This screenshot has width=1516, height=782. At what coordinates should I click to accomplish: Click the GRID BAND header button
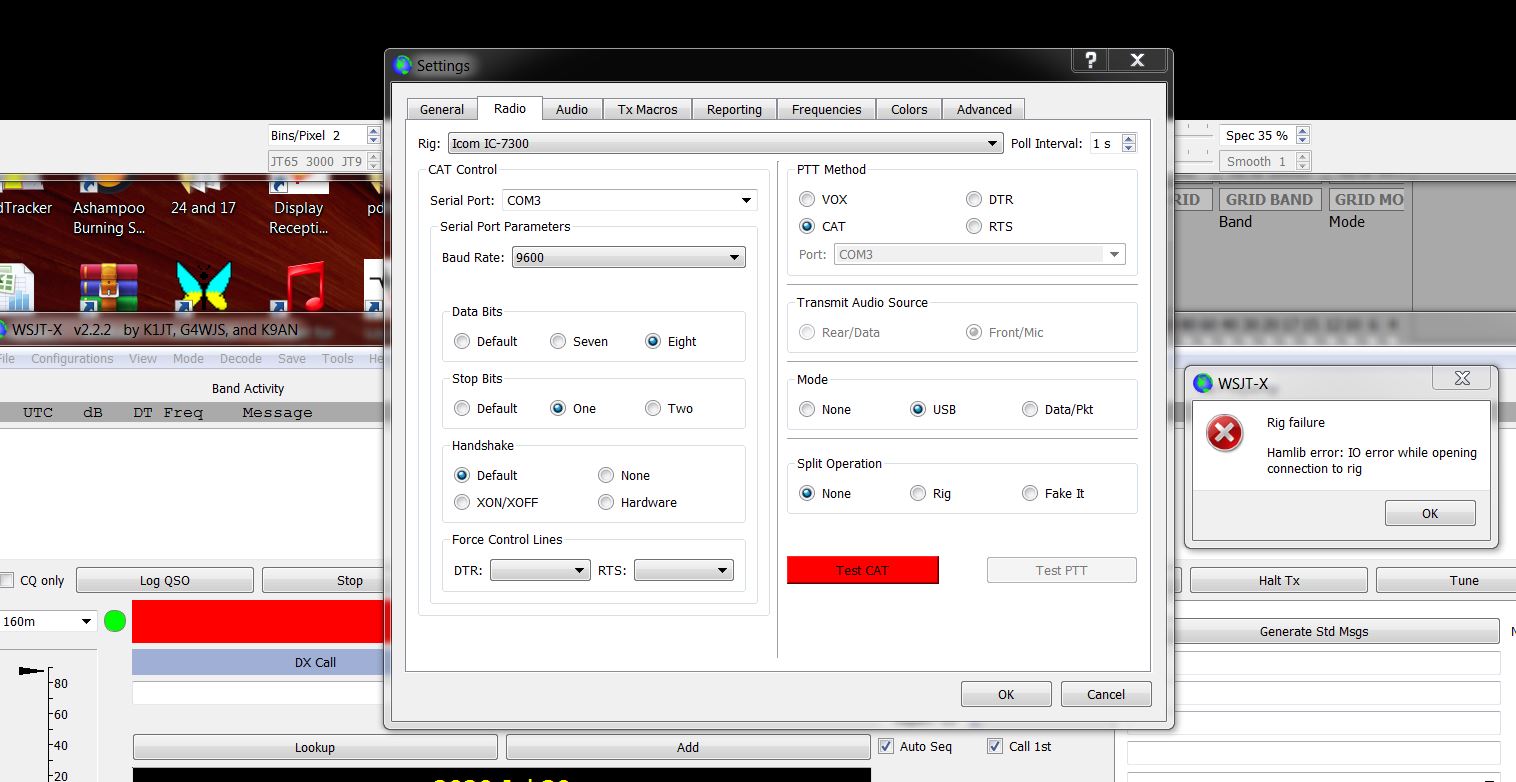pos(1270,199)
